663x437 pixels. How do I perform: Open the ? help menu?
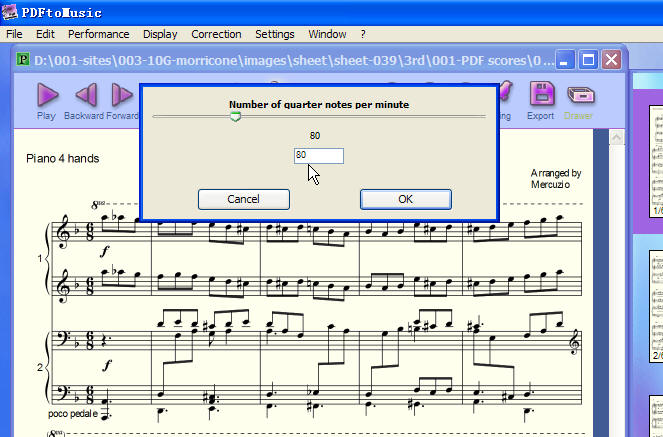363,34
